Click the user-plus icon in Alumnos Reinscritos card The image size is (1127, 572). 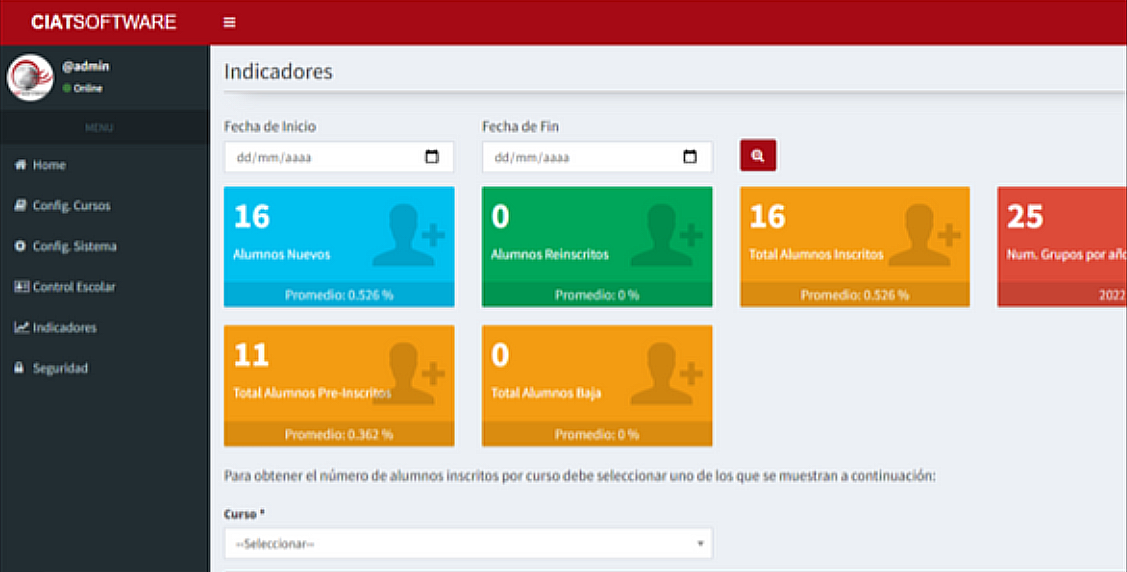(x=666, y=236)
